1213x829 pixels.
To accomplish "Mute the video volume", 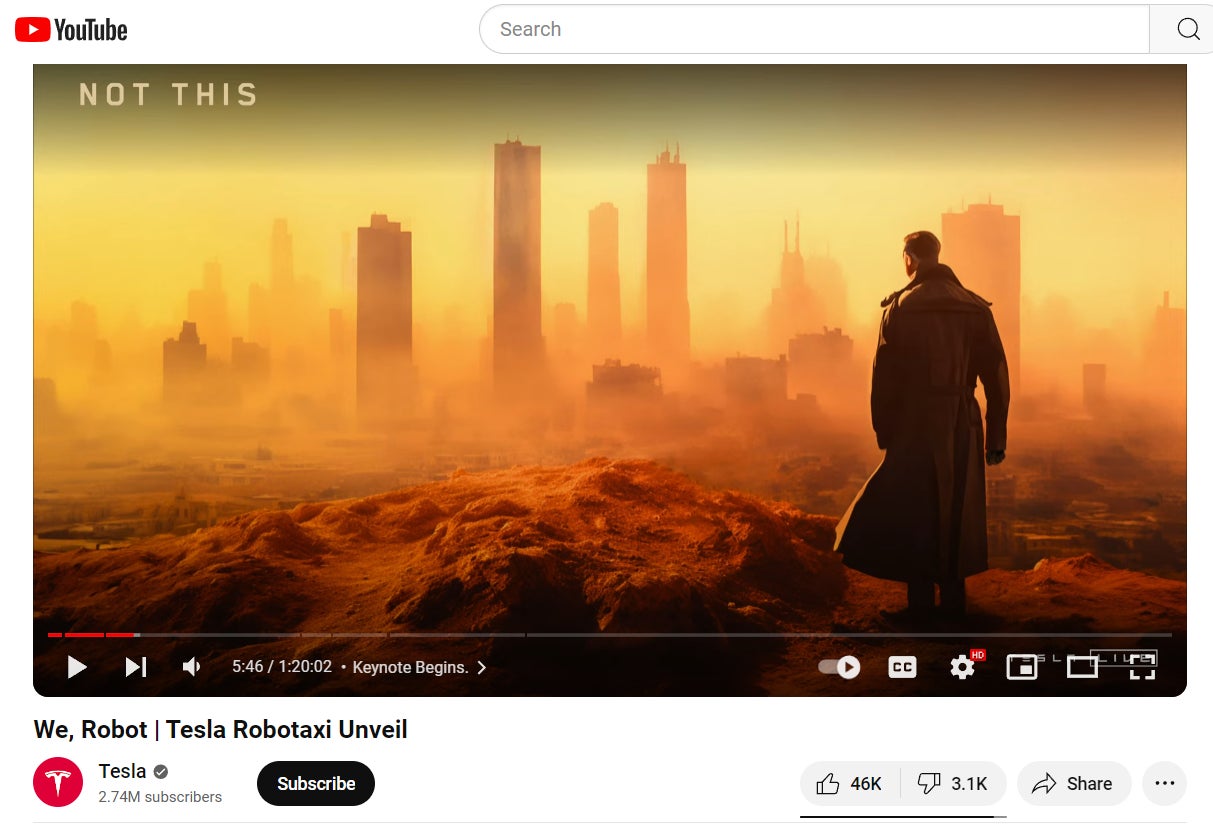I will pos(190,666).
